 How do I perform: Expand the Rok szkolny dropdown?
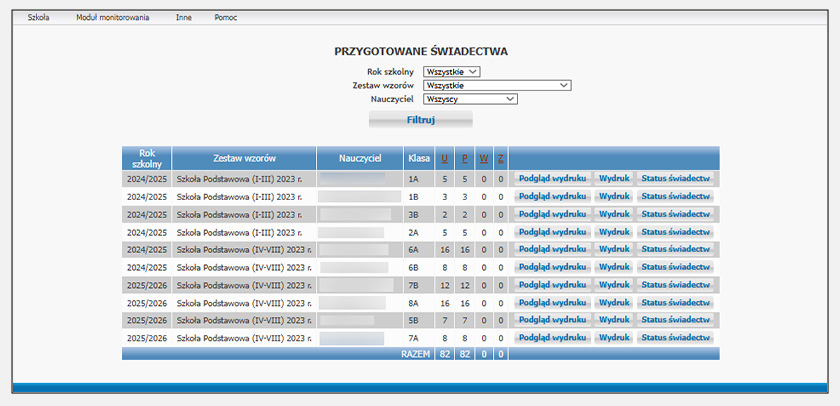(452, 72)
